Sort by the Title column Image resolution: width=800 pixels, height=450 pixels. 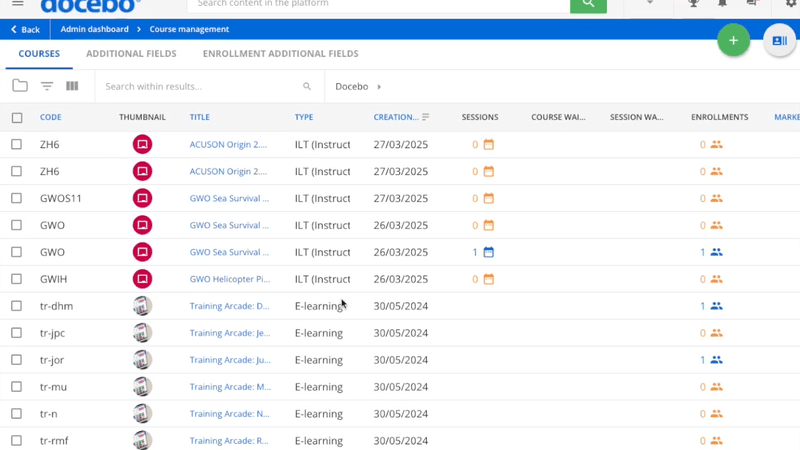(x=199, y=117)
